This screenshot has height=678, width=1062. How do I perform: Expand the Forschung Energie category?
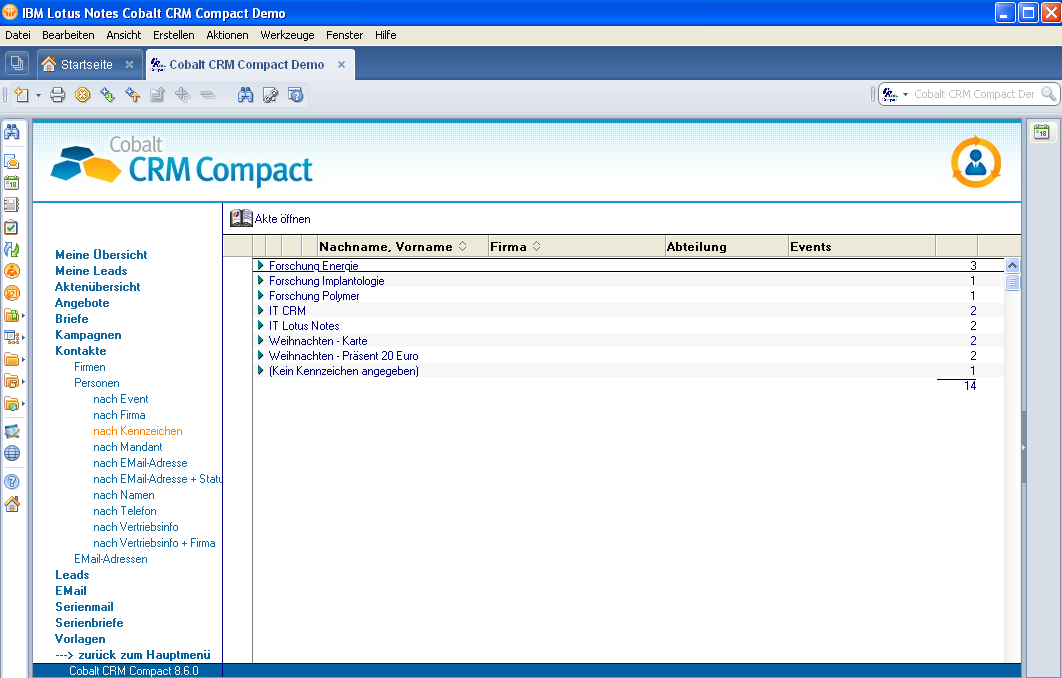click(x=261, y=266)
